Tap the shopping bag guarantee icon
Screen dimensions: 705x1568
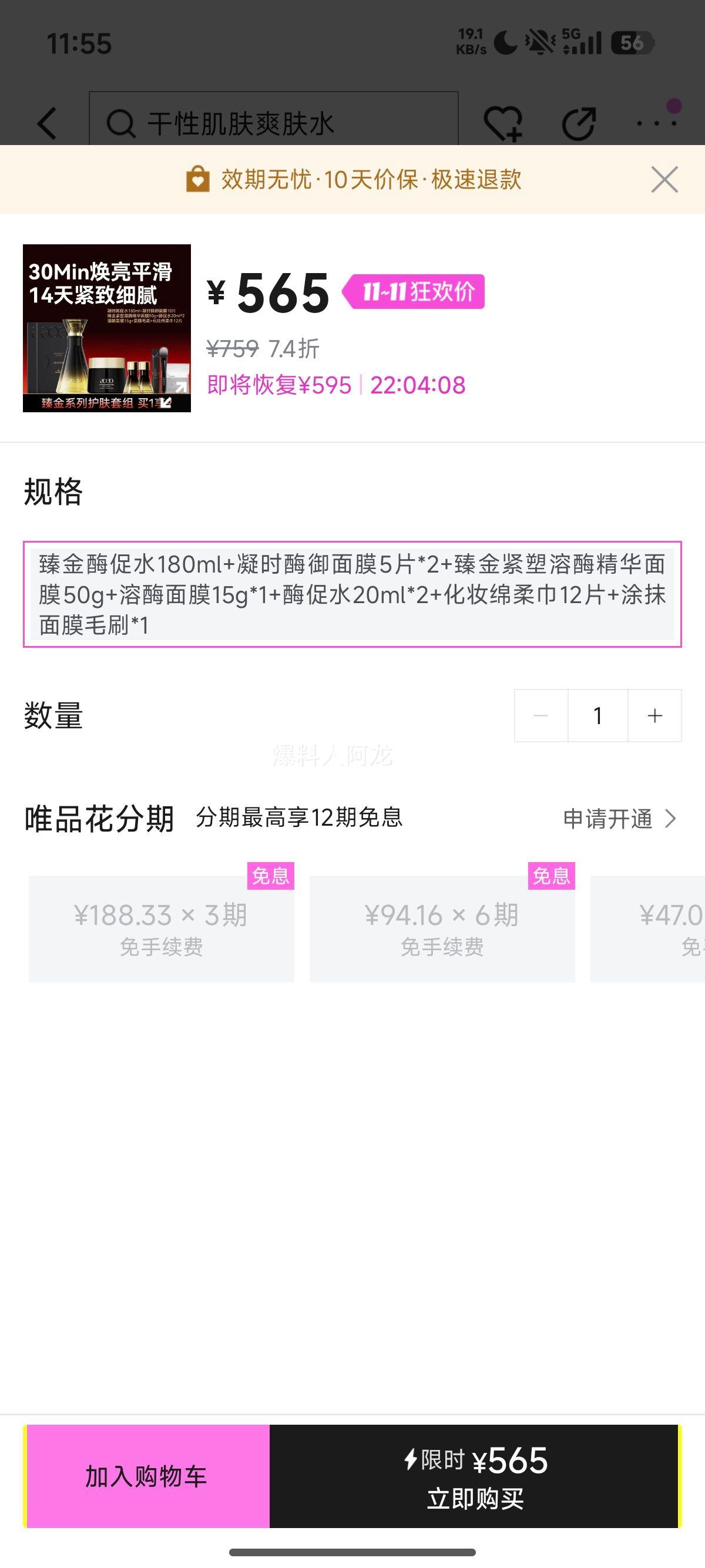(x=198, y=180)
